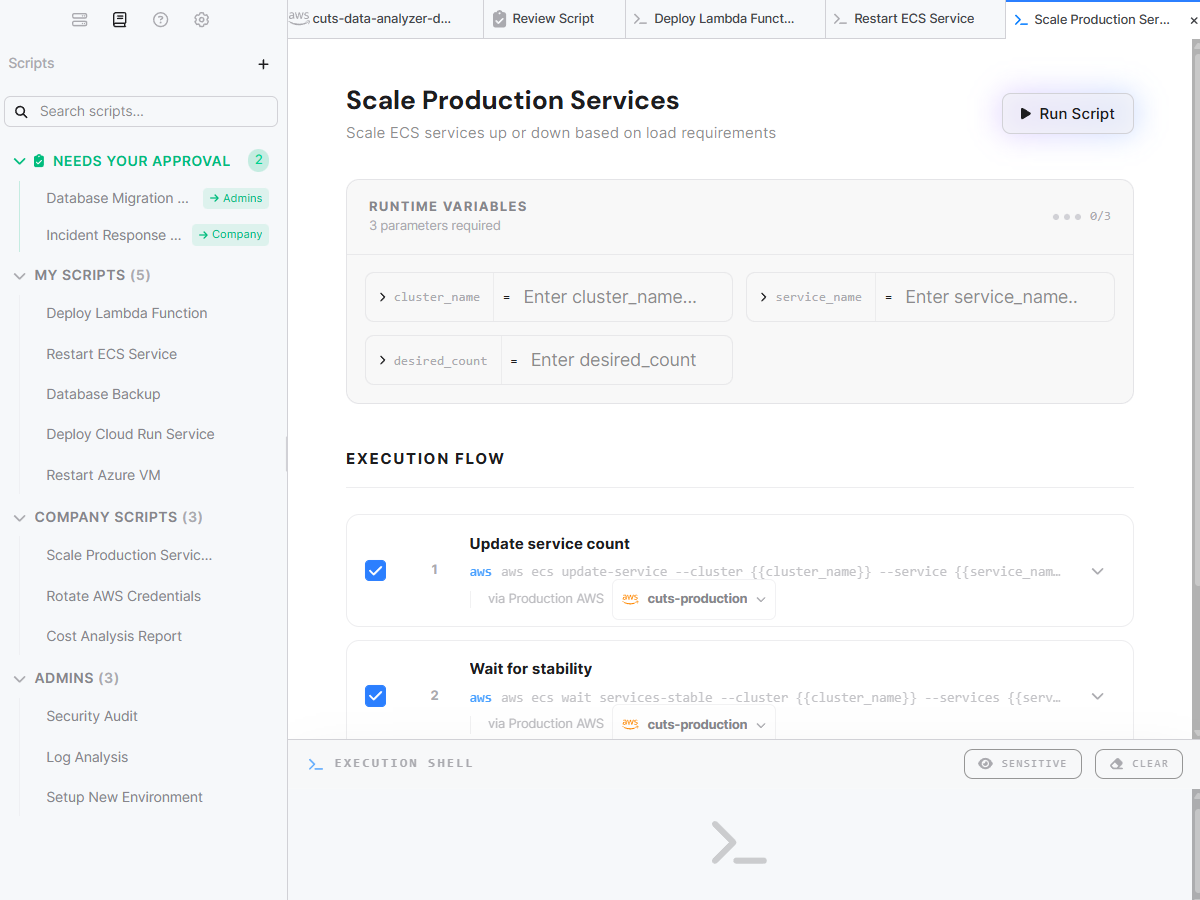The image size is (1200, 900).
Task: Open Log Analysis script
Action: [x=88, y=757]
